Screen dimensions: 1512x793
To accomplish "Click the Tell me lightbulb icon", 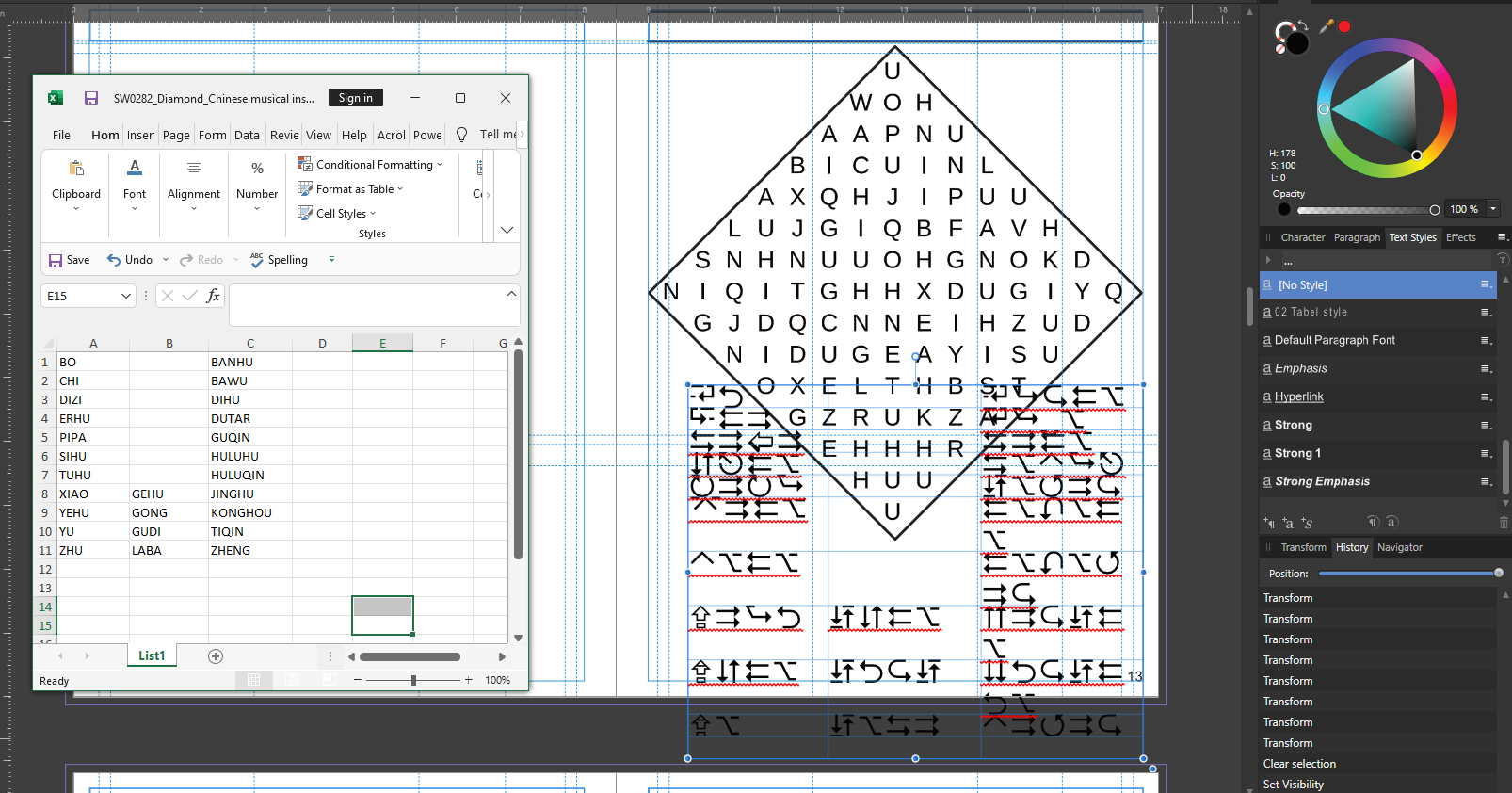I will click(x=461, y=135).
